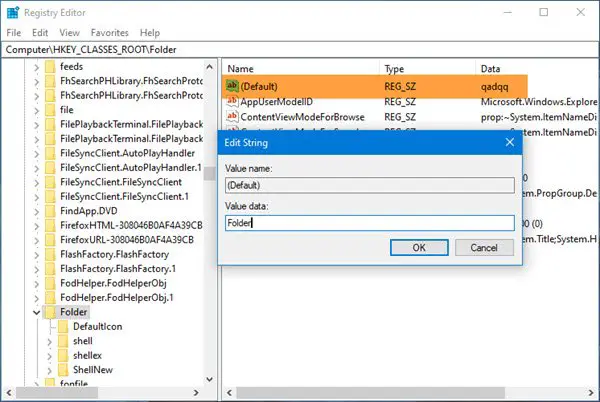The image size is (600, 402).
Task: Click the feeds key folder icon
Action: click(50, 67)
